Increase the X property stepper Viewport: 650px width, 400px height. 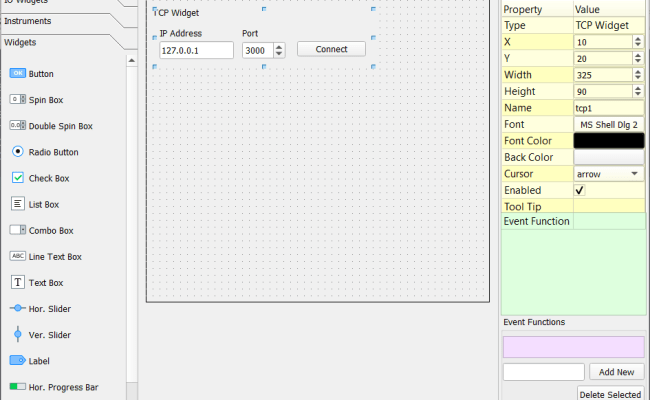pos(638,39)
